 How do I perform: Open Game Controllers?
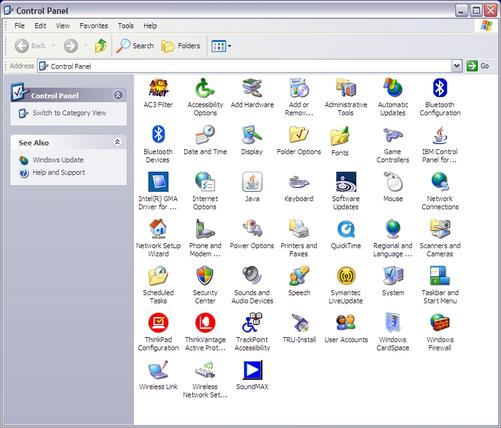point(393,144)
